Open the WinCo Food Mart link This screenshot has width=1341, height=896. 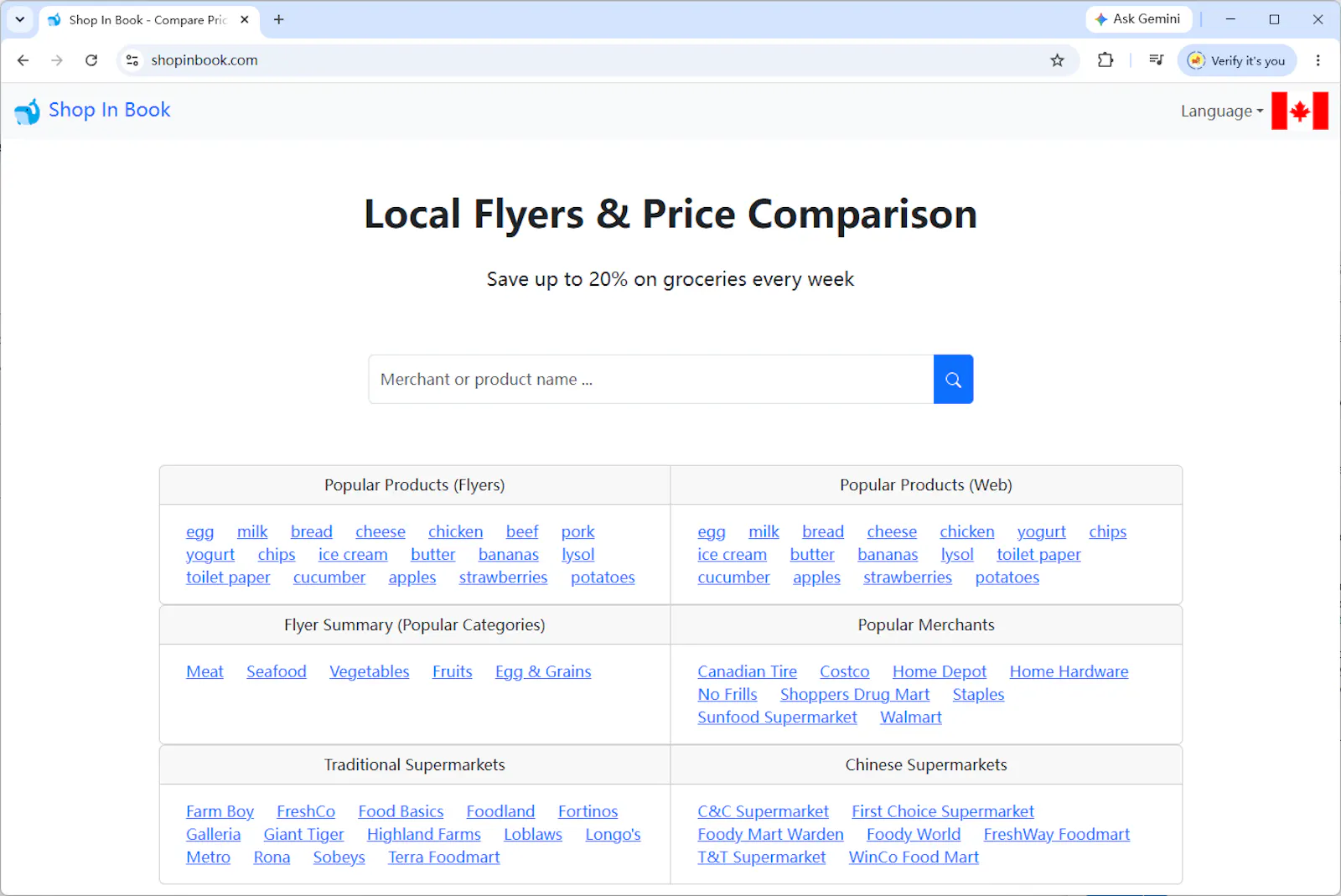(914, 857)
